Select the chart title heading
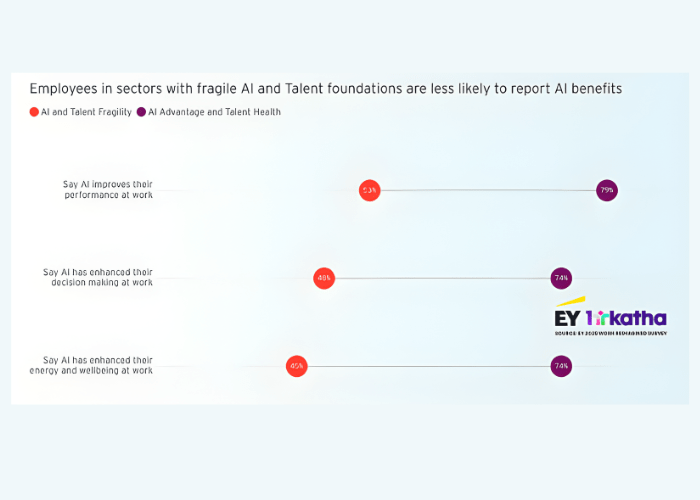Image resolution: width=700 pixels, height=500 pixels. [325, 89]
